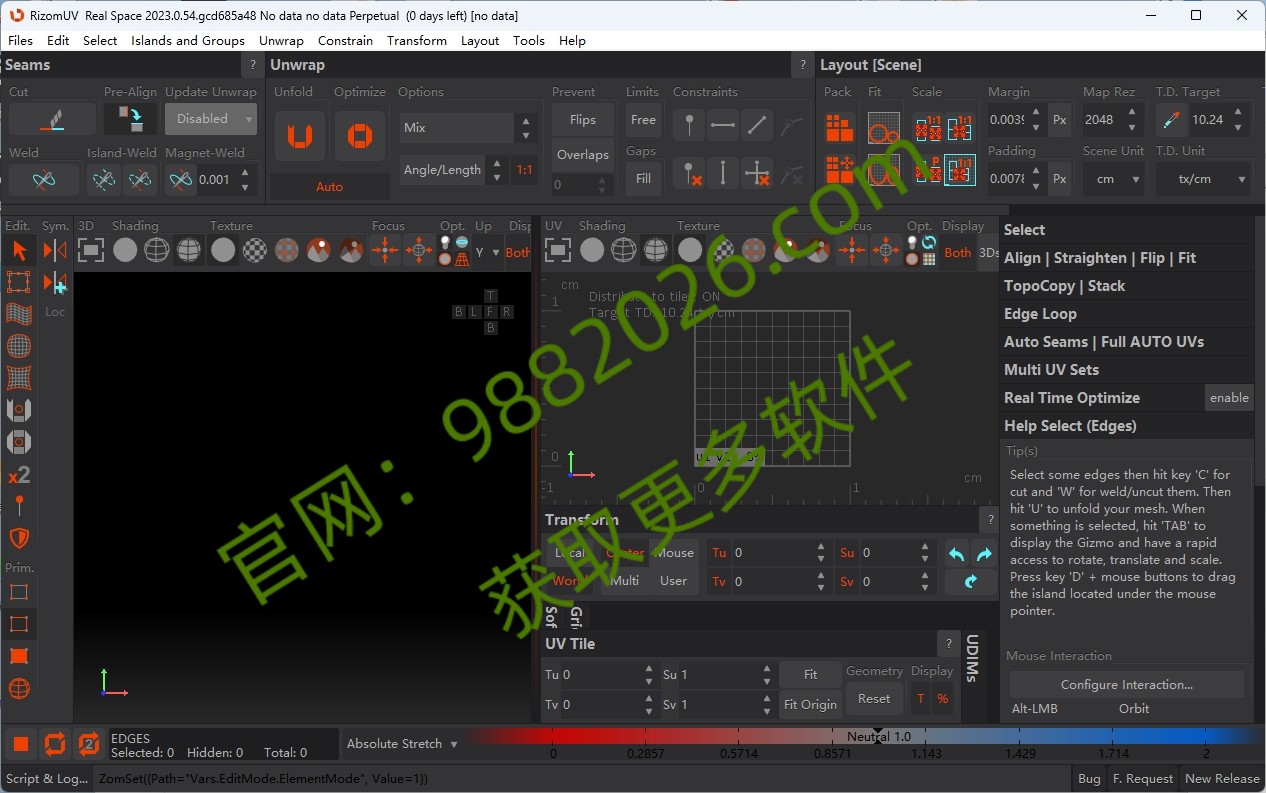Open the Absolute Stretch dropdown
Screen dimensions: 1266x793
coord(402,744)
